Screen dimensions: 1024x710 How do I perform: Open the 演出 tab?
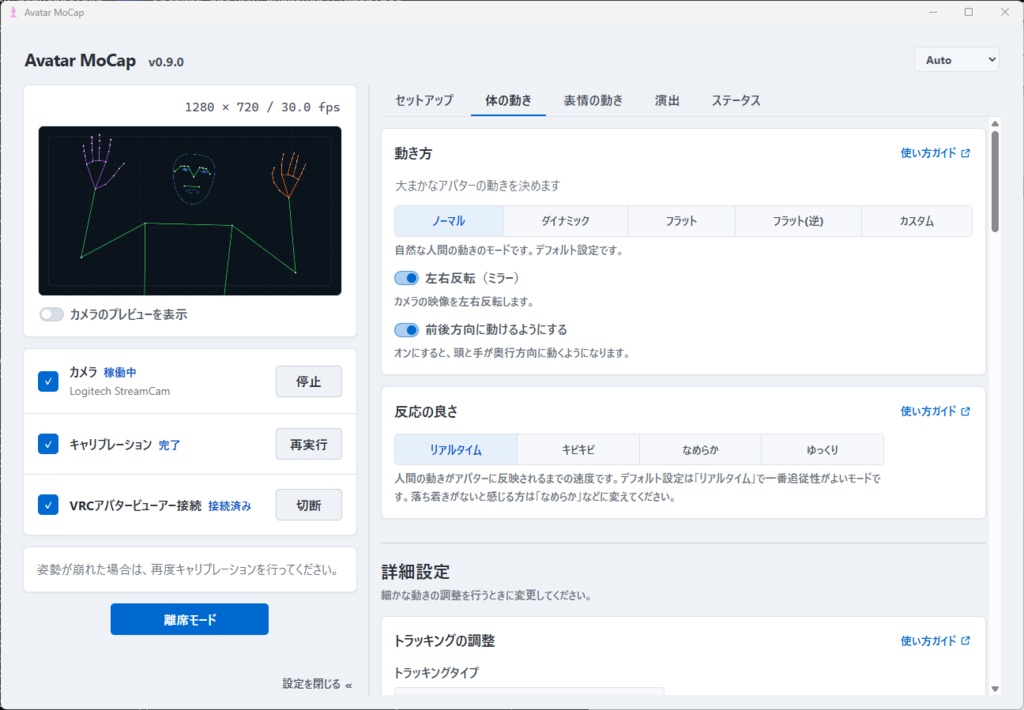(x=667, y=101)
